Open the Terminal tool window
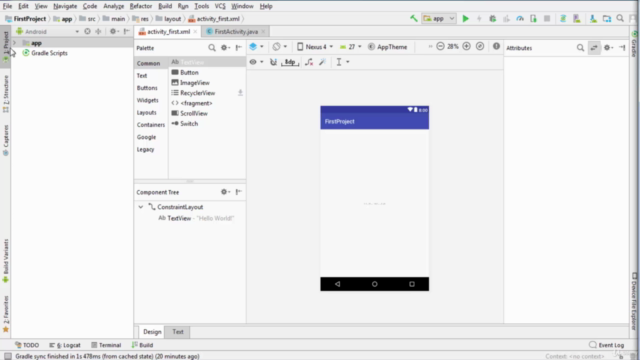The height and width of the screenshot is (360, 640). [106, 345]
